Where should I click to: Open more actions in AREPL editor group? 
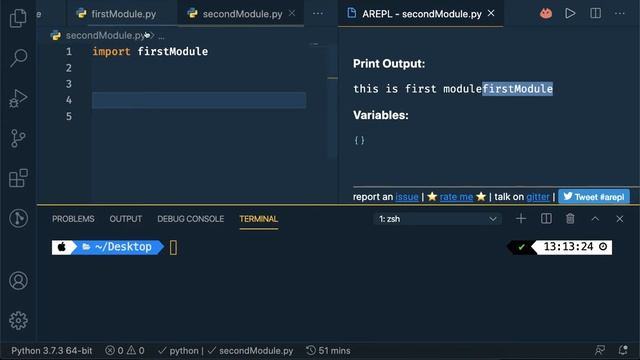click(x=620, y=13)
